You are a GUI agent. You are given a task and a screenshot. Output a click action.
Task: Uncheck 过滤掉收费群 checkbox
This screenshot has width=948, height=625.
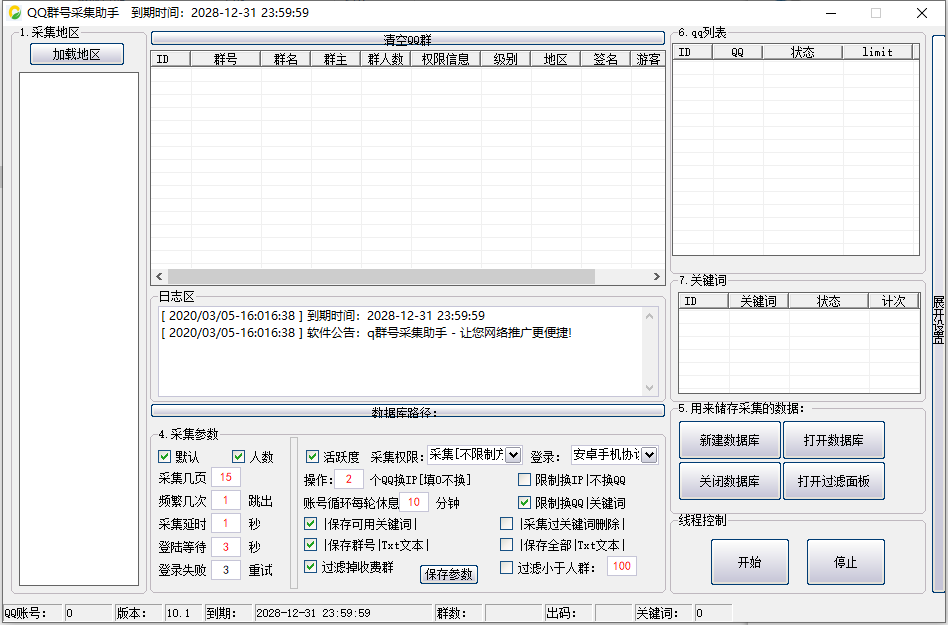pos(310,567)
